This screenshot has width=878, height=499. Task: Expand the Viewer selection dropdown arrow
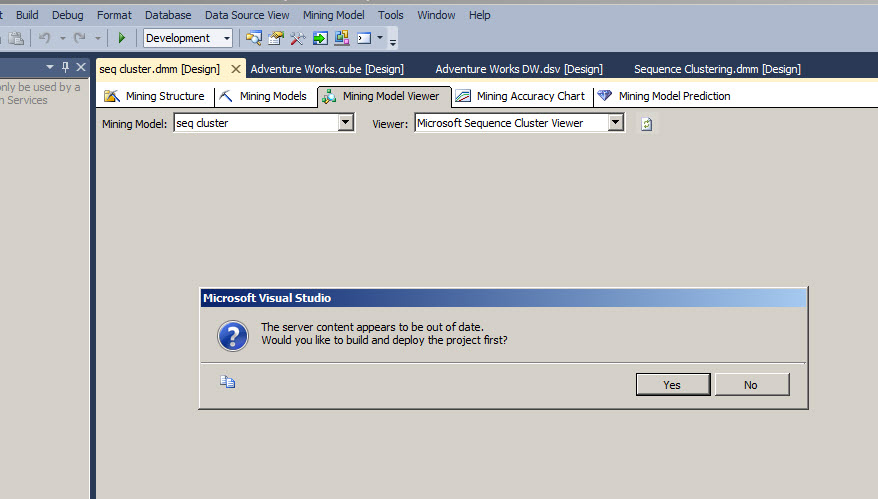click(615, 123)
